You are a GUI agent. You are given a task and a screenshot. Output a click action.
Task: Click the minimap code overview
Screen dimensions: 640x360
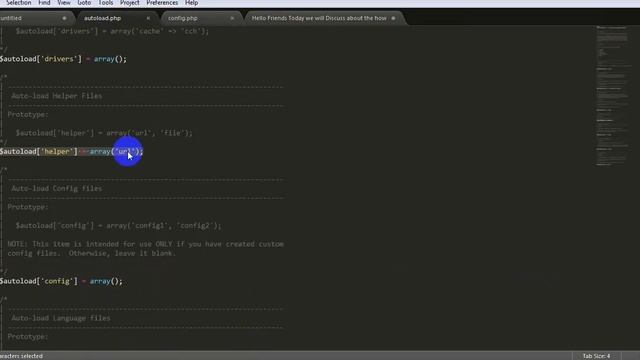[613, 96]
